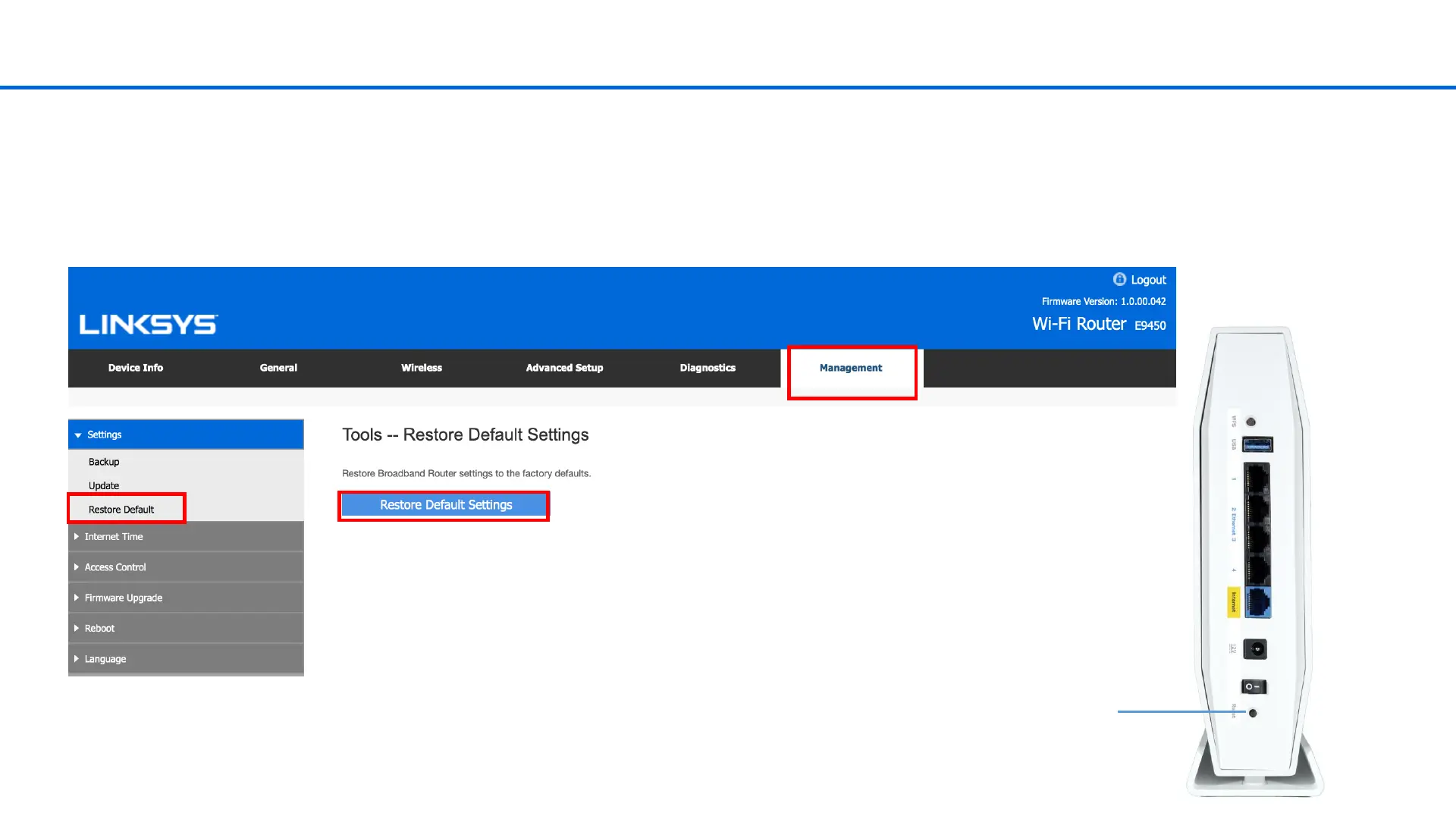1456x819 pixels.
Task: Click the router's Reset button hole
Action: (x=1253, y=713)
